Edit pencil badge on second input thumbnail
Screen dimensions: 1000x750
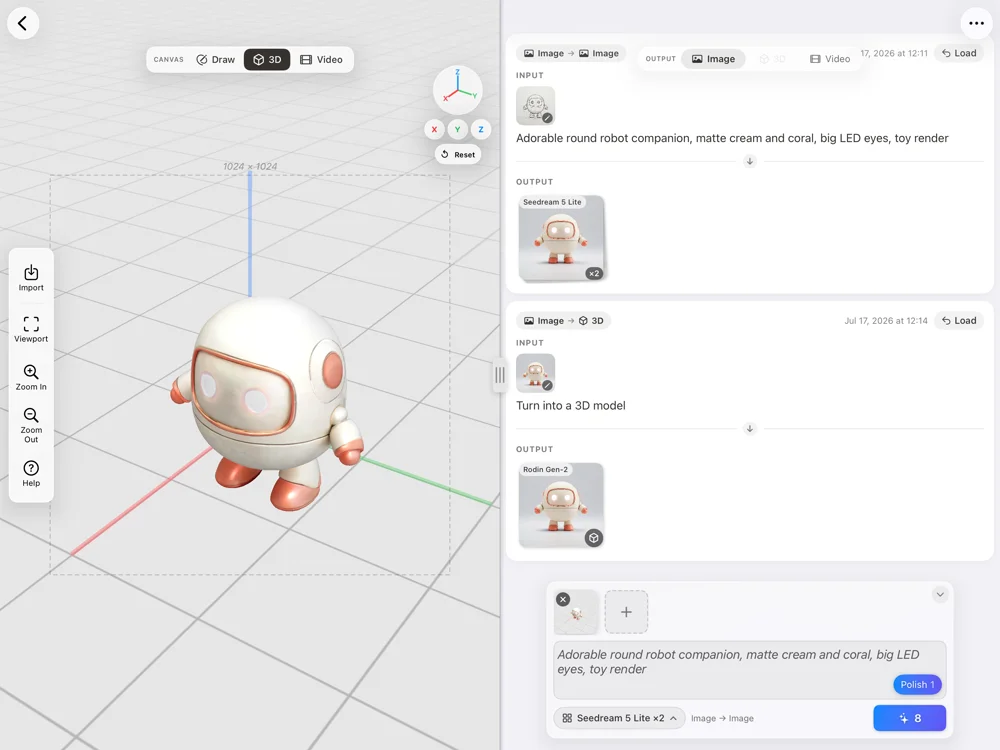pyautogui.click(x=547, y=385)
